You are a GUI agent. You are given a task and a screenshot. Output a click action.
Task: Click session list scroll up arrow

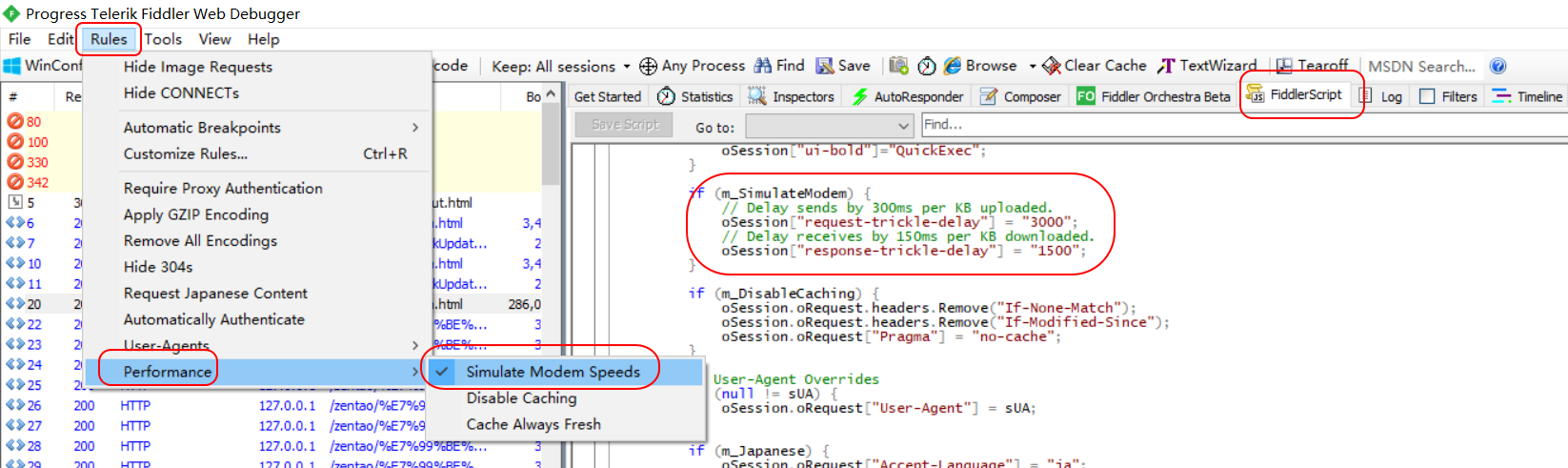pyautogui.click(x=551, y=94)
